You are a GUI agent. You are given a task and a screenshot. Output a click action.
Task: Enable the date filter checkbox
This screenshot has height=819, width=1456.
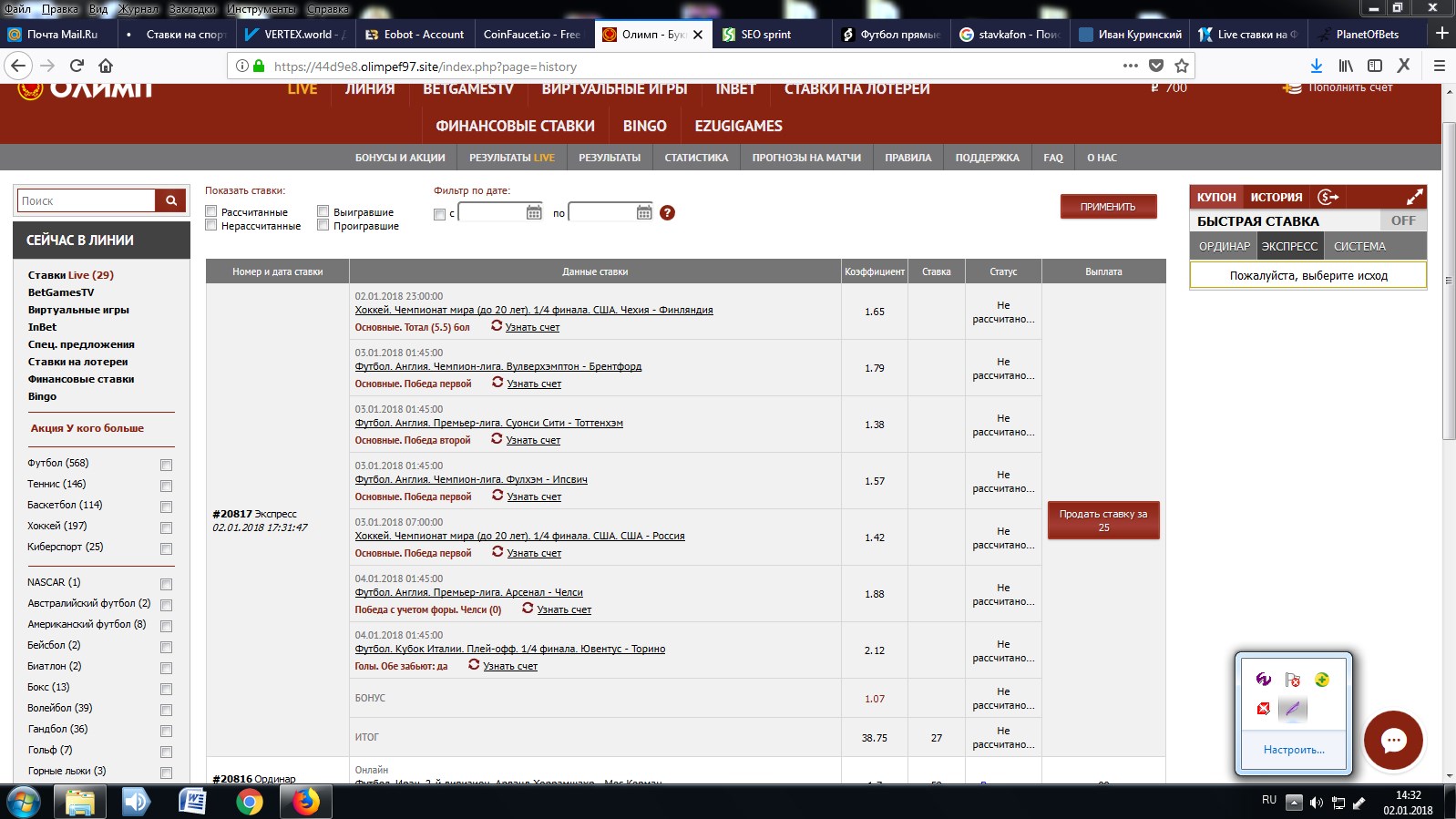(x=439, y=214)
